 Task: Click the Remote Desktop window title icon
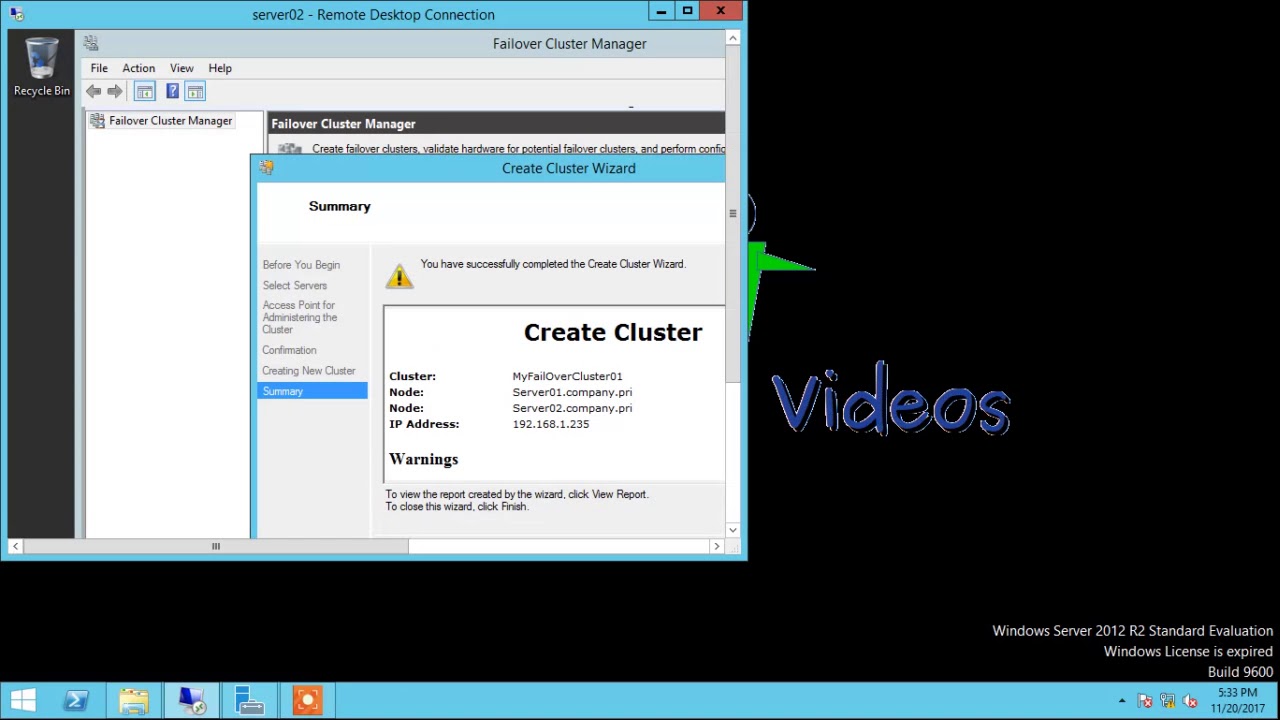16,14
